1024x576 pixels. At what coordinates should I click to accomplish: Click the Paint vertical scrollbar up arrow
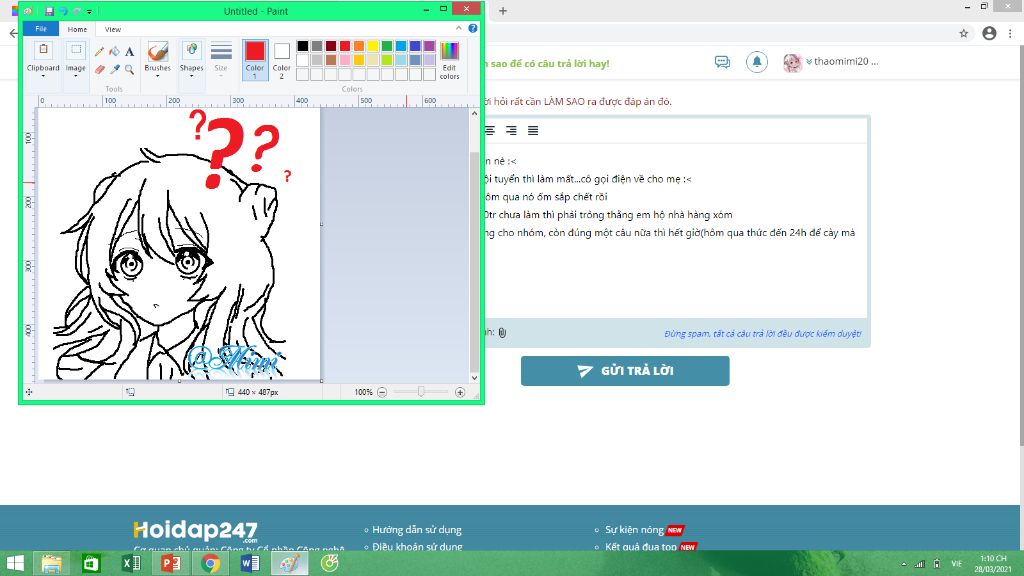click(x=474, y=113)
